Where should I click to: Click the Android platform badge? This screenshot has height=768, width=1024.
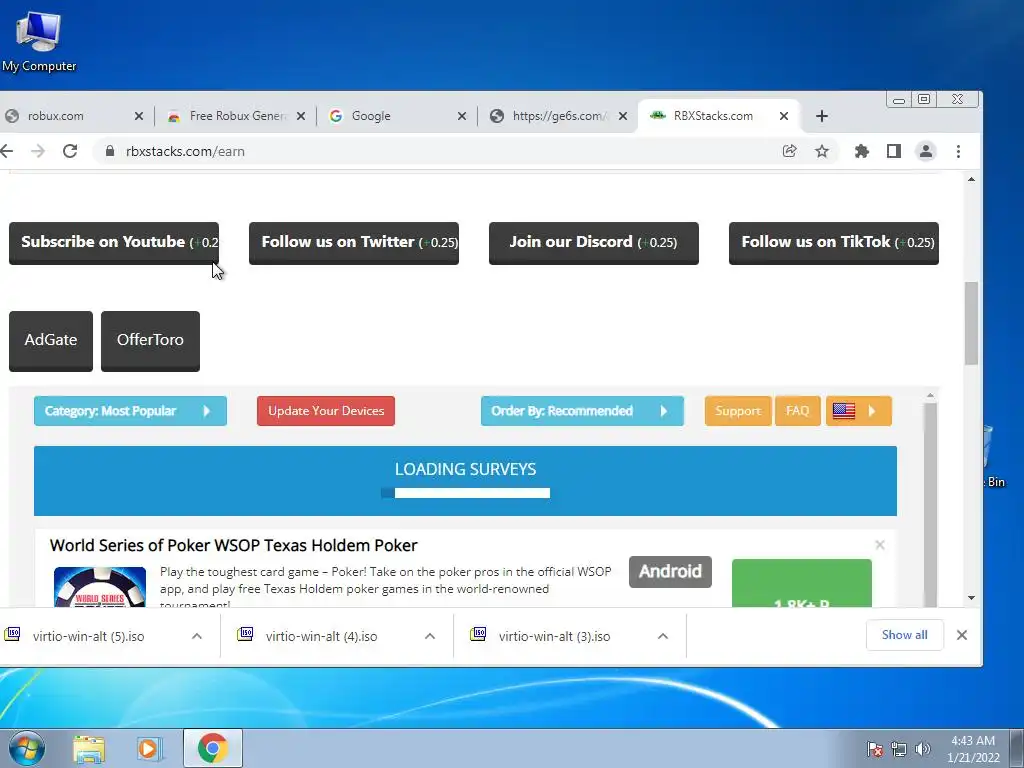coord(670,571)
